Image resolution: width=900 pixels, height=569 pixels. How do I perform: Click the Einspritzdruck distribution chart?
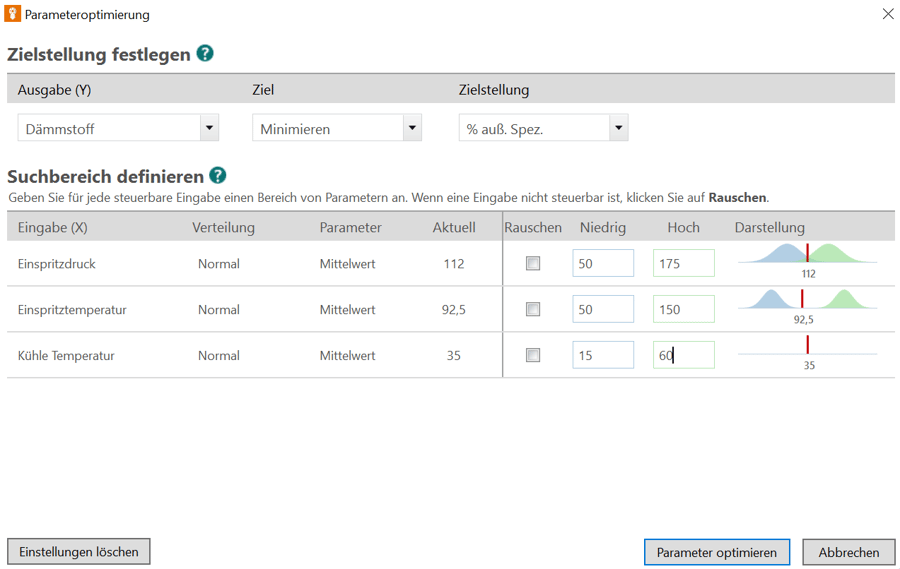pyautogui.click(x=807, y=256)
